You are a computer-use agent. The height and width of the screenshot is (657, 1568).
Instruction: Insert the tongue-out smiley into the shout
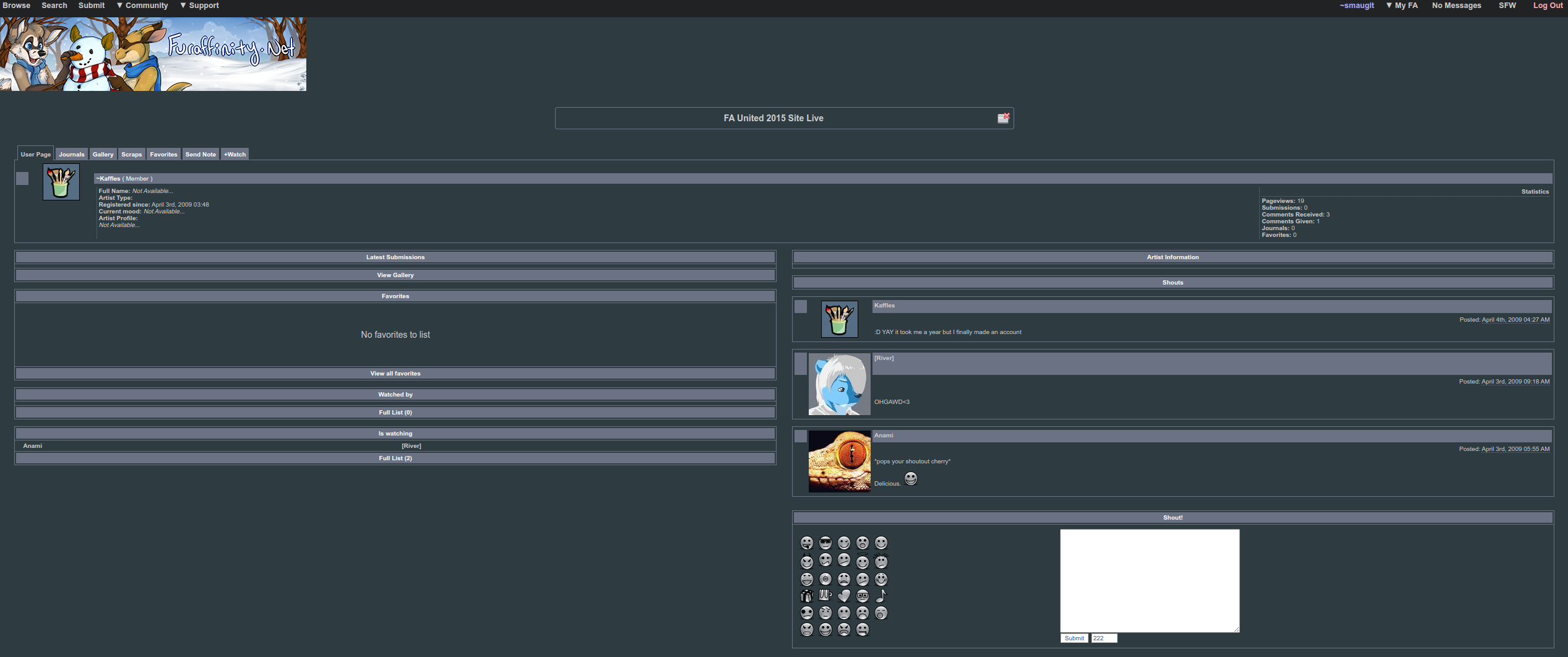(807, 543)
